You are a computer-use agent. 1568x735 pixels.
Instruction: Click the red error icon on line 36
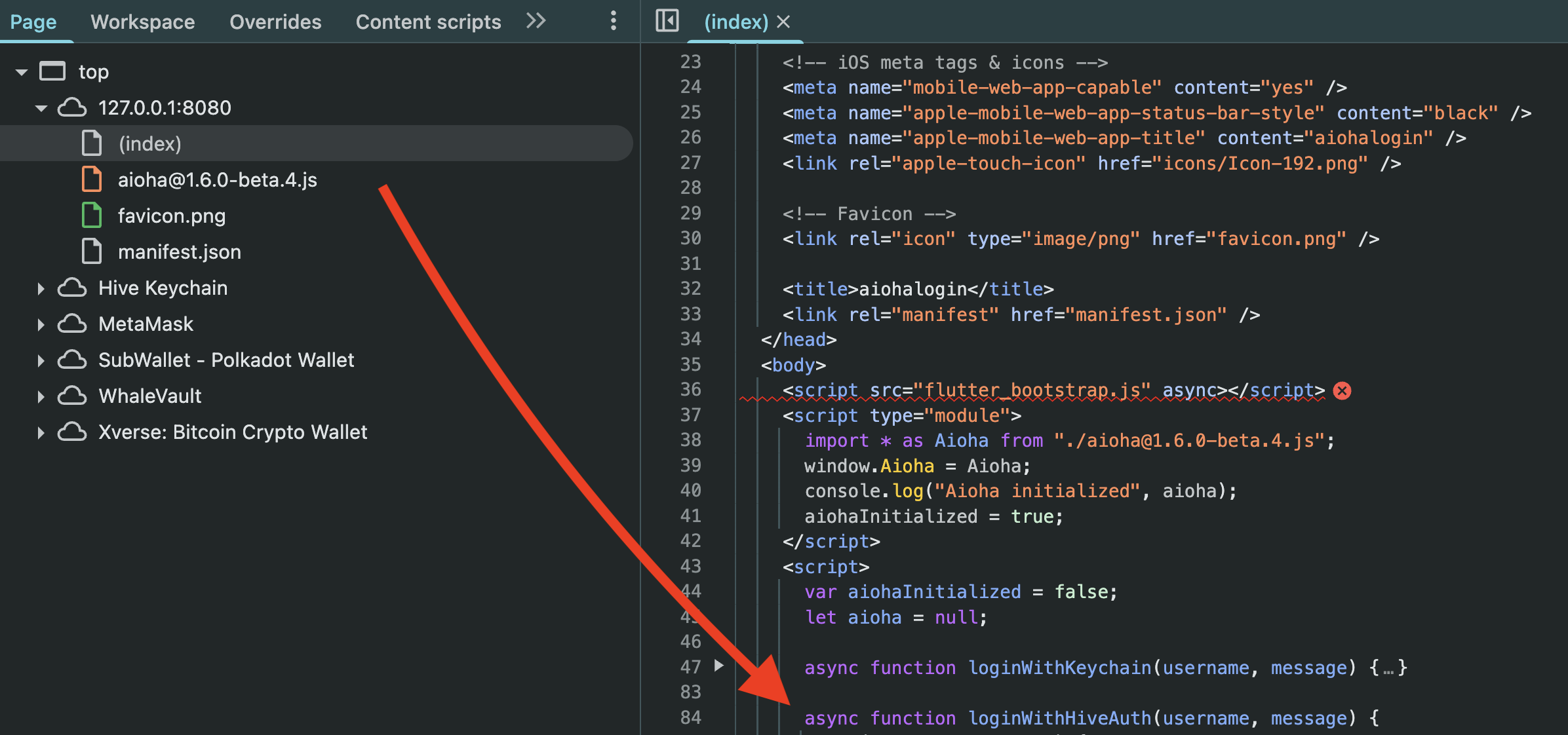[x=1343, y=390]
